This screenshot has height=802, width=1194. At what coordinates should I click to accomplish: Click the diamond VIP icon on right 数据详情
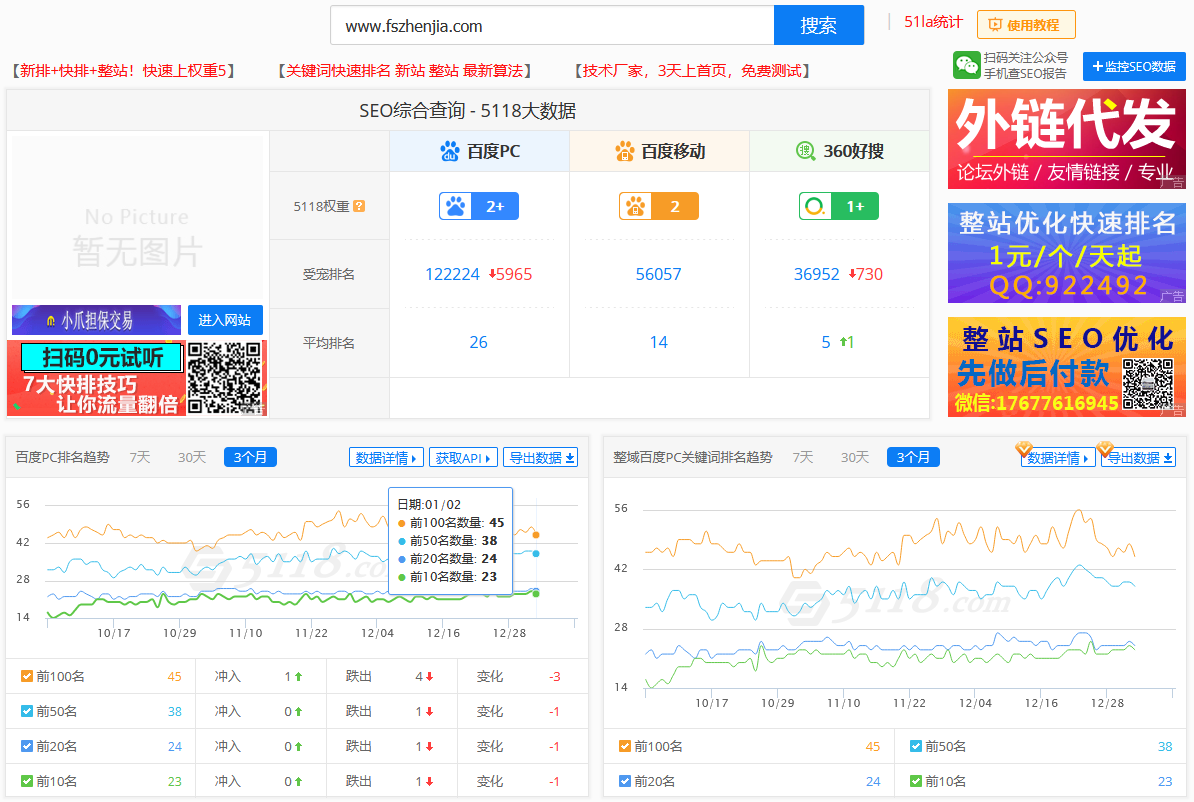[1023, 448]
